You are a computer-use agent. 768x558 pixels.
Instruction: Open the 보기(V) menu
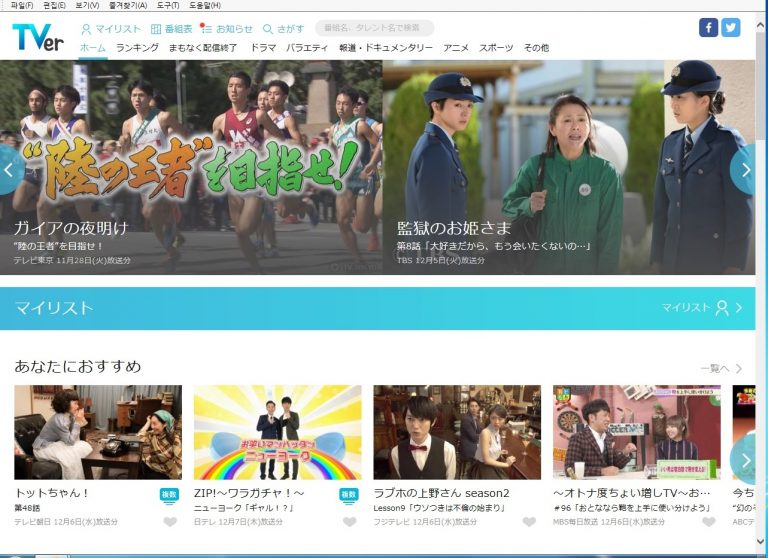click(87, 5)
